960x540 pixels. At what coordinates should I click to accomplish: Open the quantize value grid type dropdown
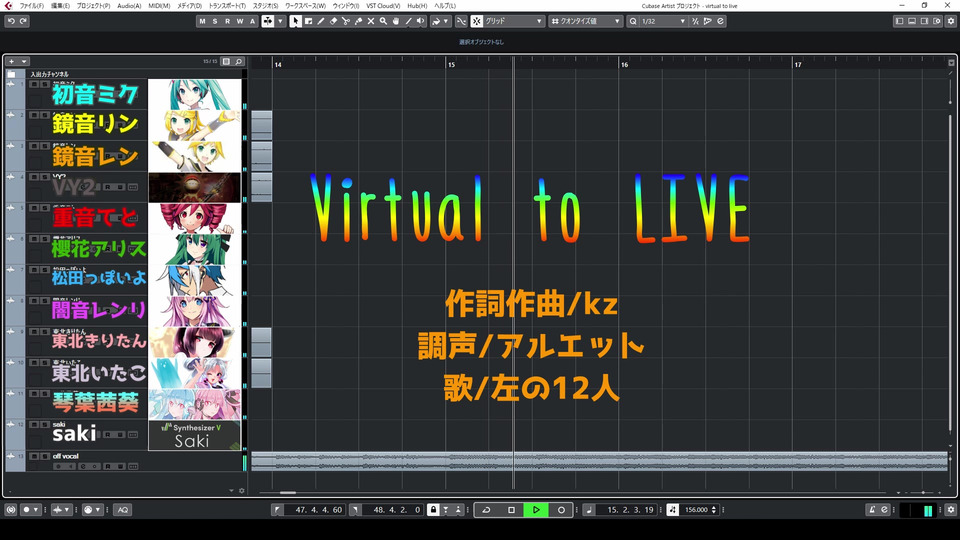click(586, 21)
